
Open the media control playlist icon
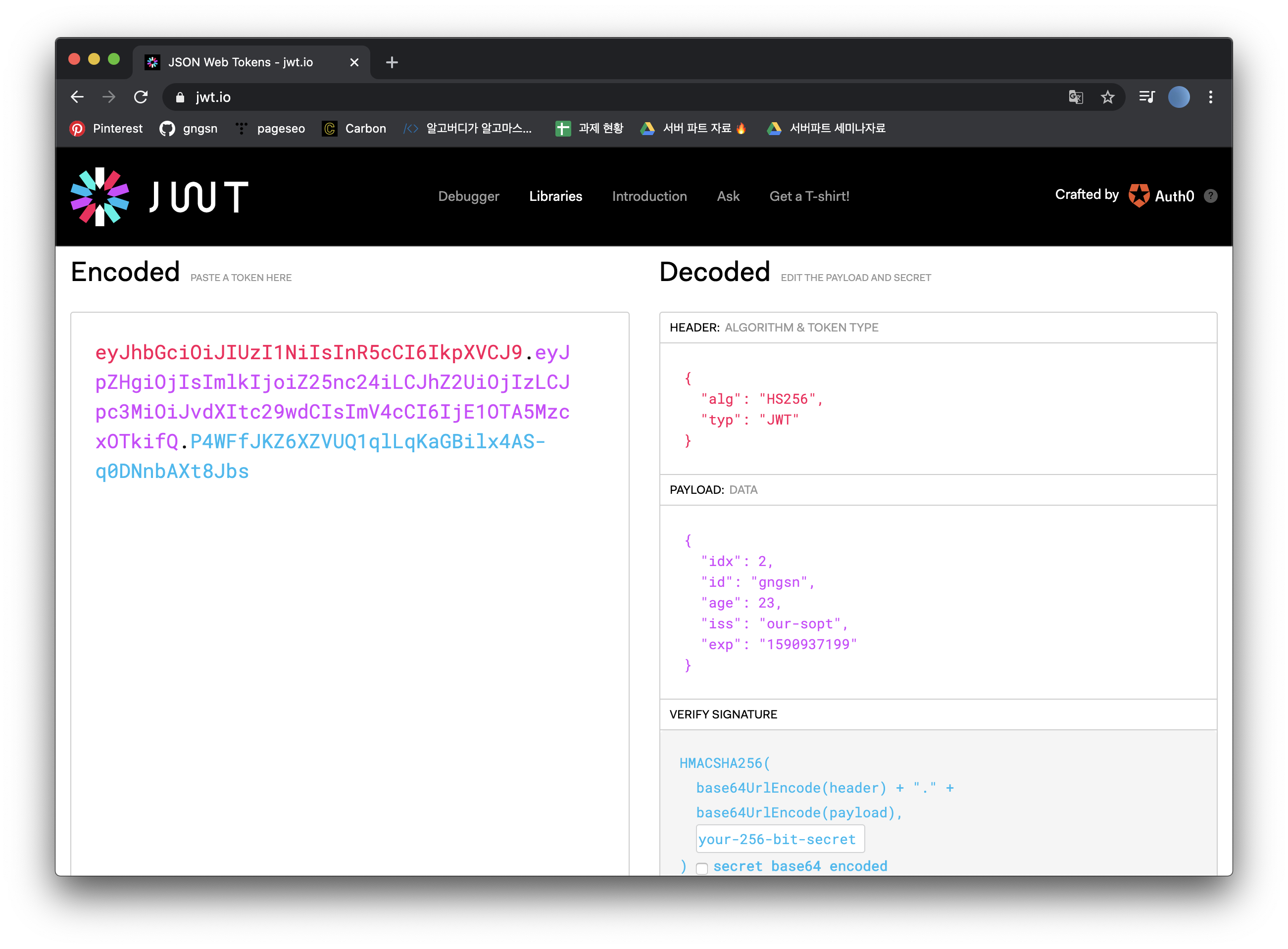tap(1146, 97)
